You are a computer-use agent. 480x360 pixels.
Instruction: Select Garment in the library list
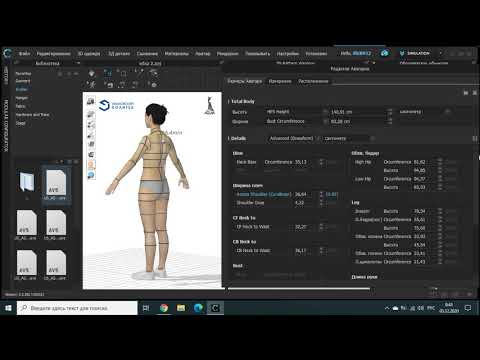pyautogui.click(x=23, y=81)
